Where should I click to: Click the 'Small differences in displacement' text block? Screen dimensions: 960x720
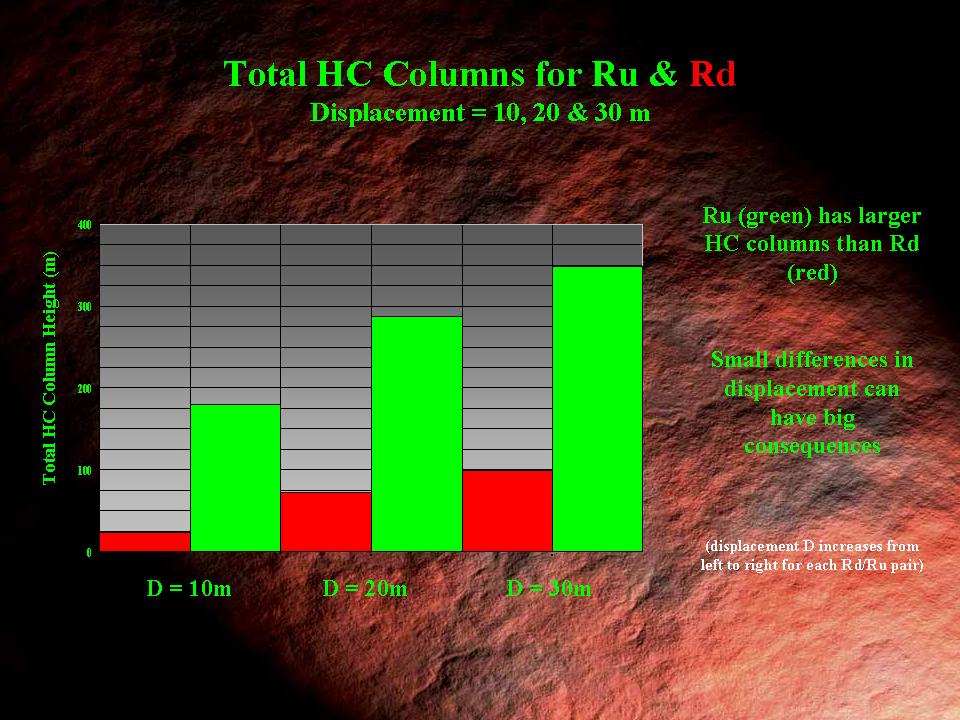pyautogui.click(x=811, y=402)
